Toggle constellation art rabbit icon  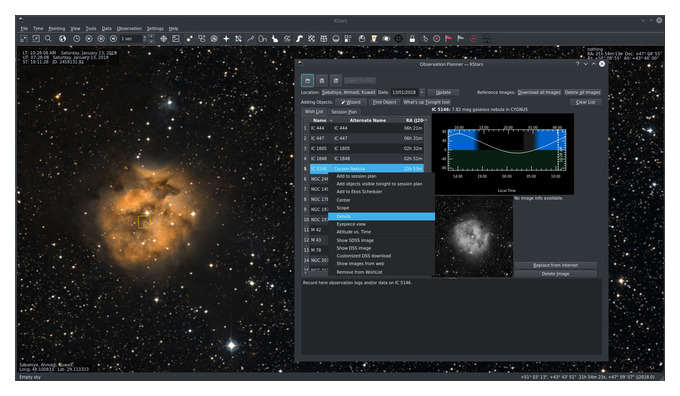pos(275,39)
